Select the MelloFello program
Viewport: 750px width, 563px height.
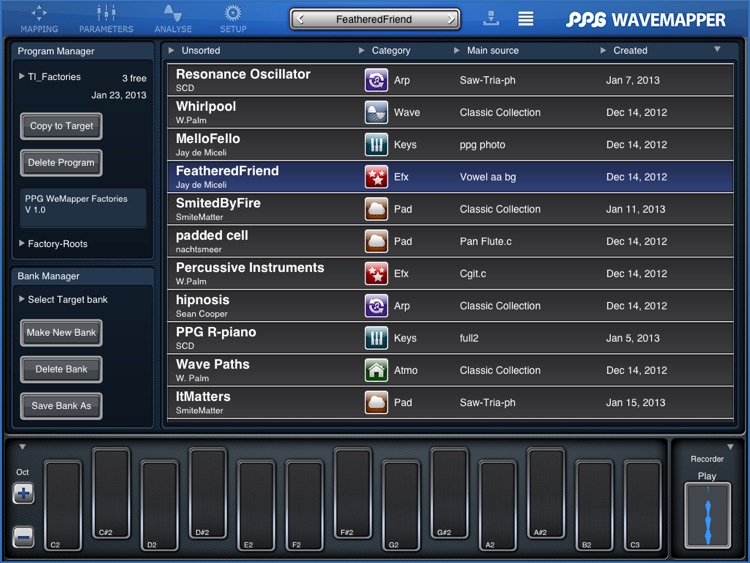[x=450, y=144]
